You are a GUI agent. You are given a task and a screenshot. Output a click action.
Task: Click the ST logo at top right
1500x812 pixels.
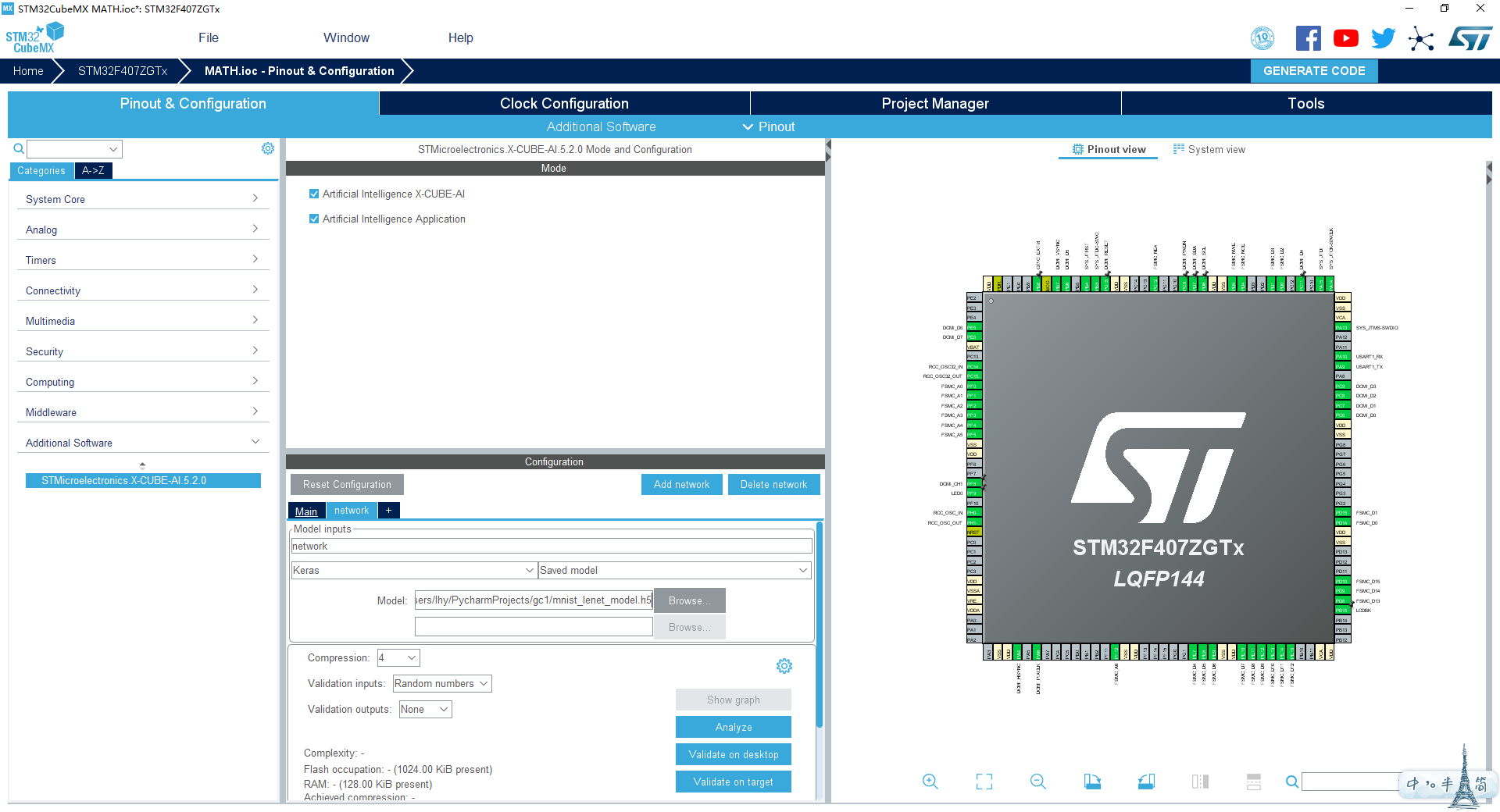pos(1471,37)
